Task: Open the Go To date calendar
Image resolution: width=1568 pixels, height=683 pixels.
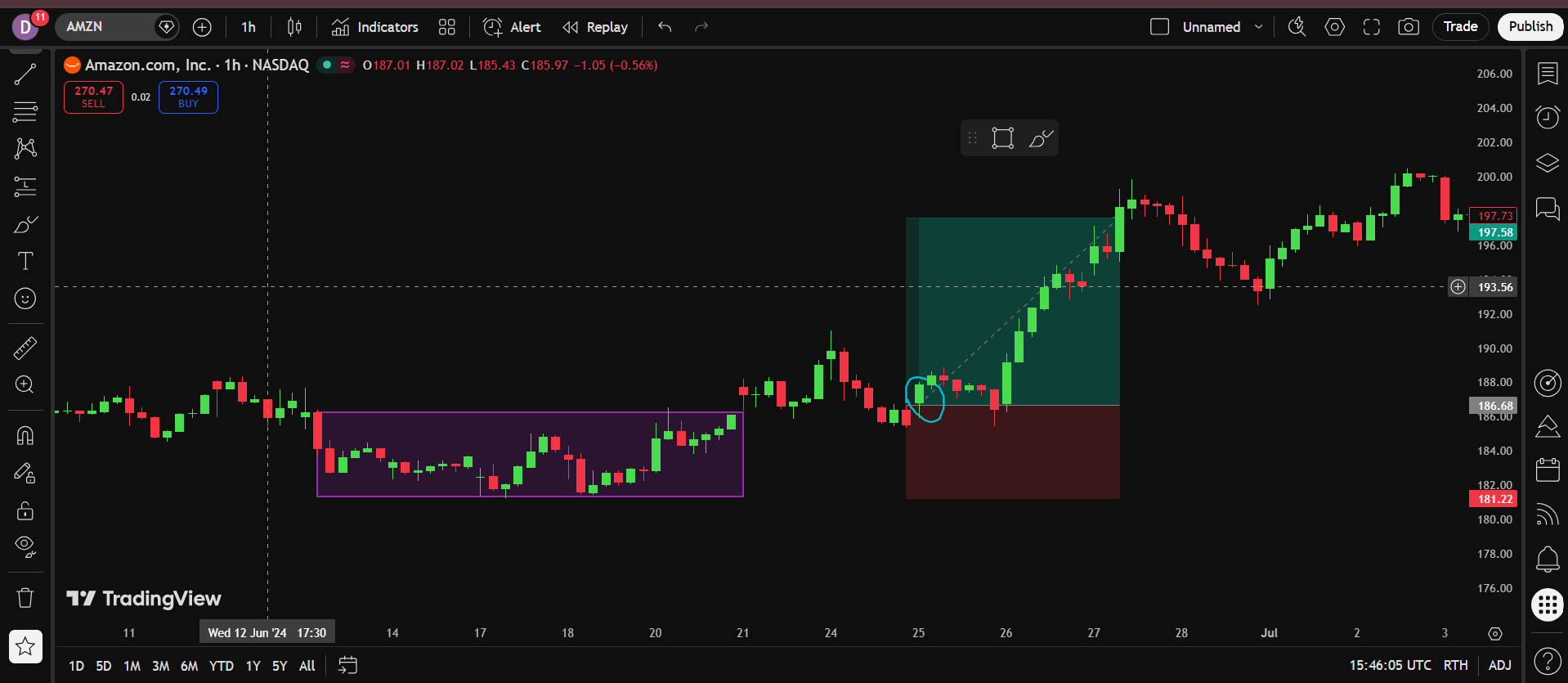Action: tap(348, 665)
